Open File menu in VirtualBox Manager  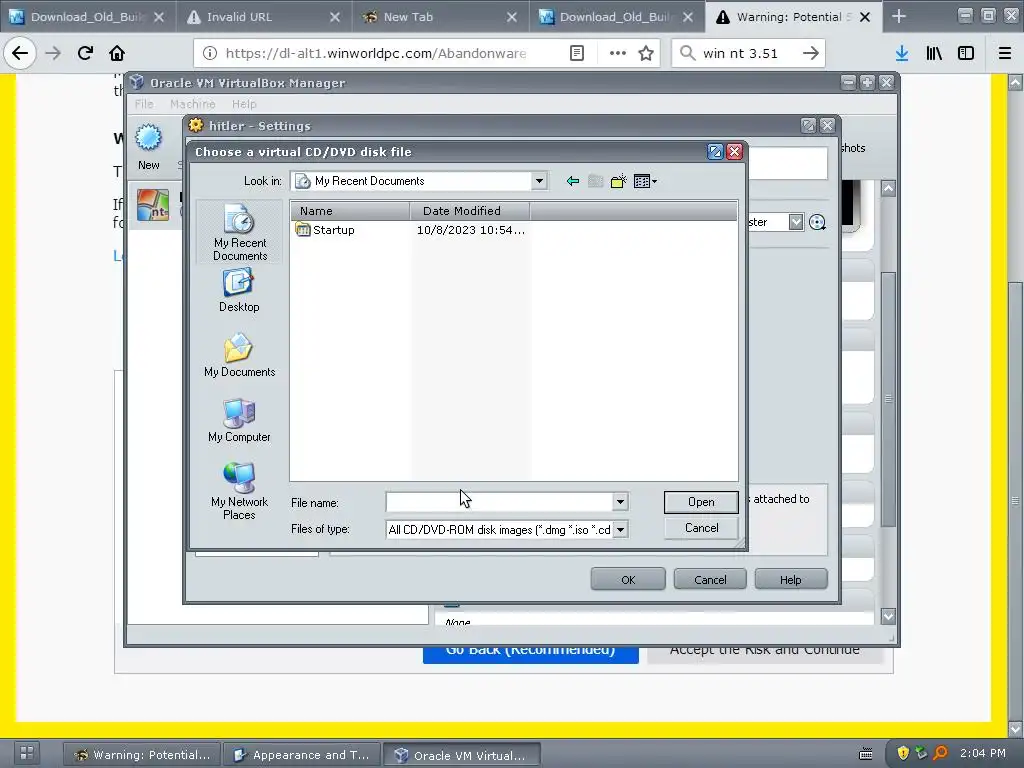[x=144, y=104]
